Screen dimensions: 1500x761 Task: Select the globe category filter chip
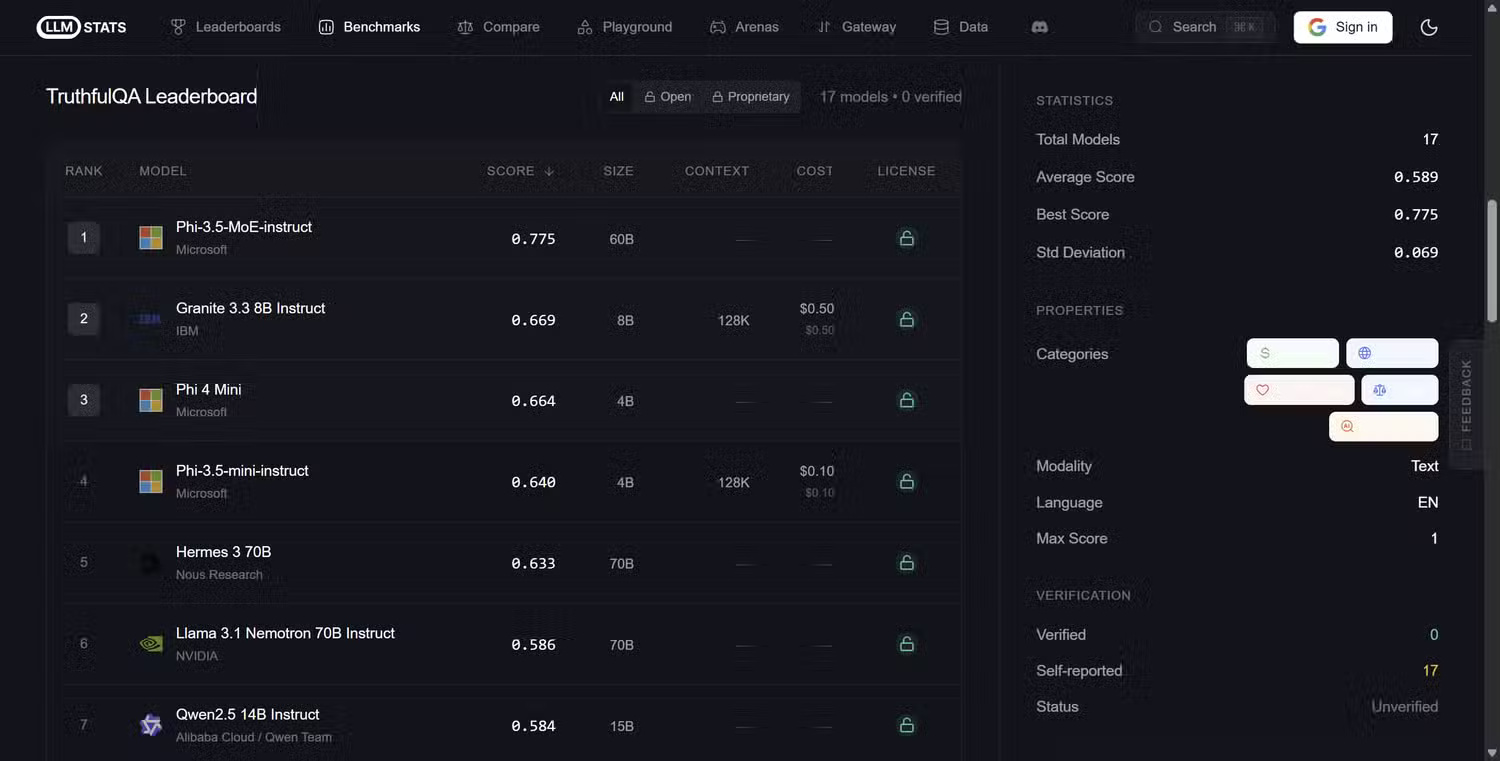[x=1392, y=353]
